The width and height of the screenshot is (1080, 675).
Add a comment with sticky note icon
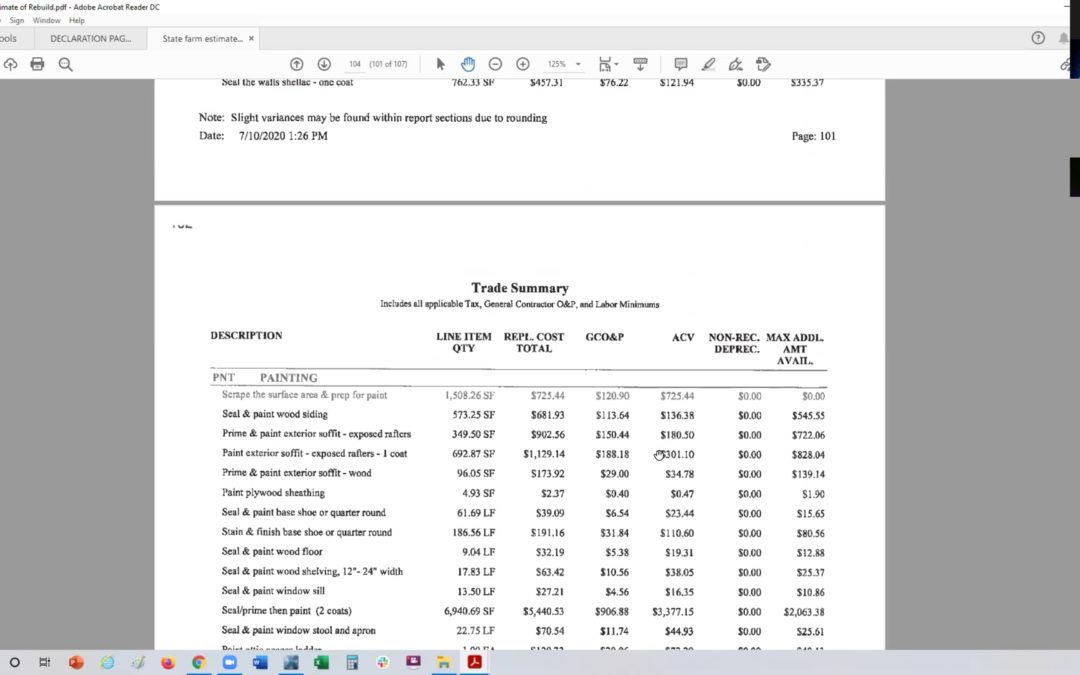pos(681,64)
